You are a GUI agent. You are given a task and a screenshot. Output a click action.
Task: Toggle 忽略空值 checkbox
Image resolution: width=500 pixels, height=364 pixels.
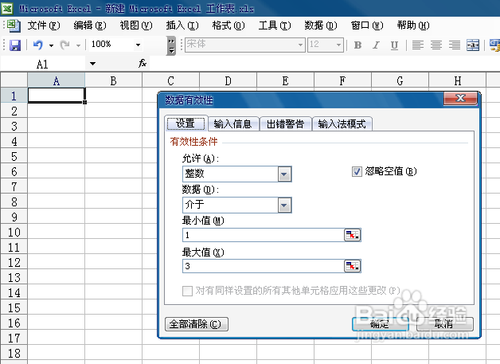point(357,172)
